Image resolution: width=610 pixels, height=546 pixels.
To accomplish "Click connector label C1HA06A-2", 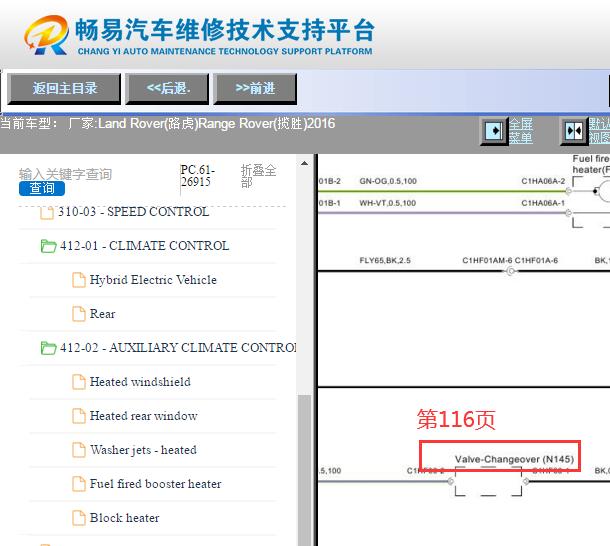I will click(543, 181).
